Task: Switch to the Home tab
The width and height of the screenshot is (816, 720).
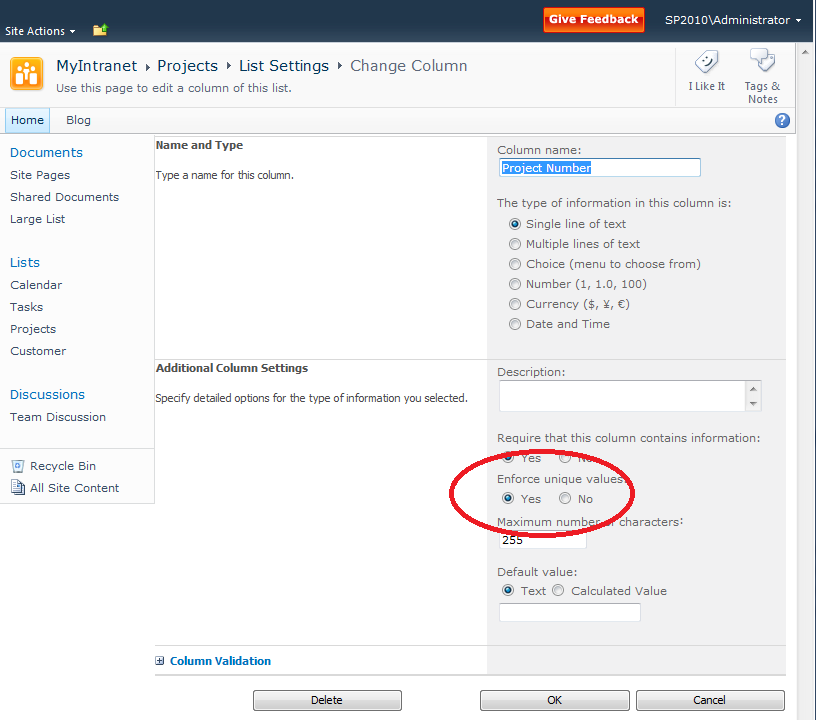Action: (27, 120)
